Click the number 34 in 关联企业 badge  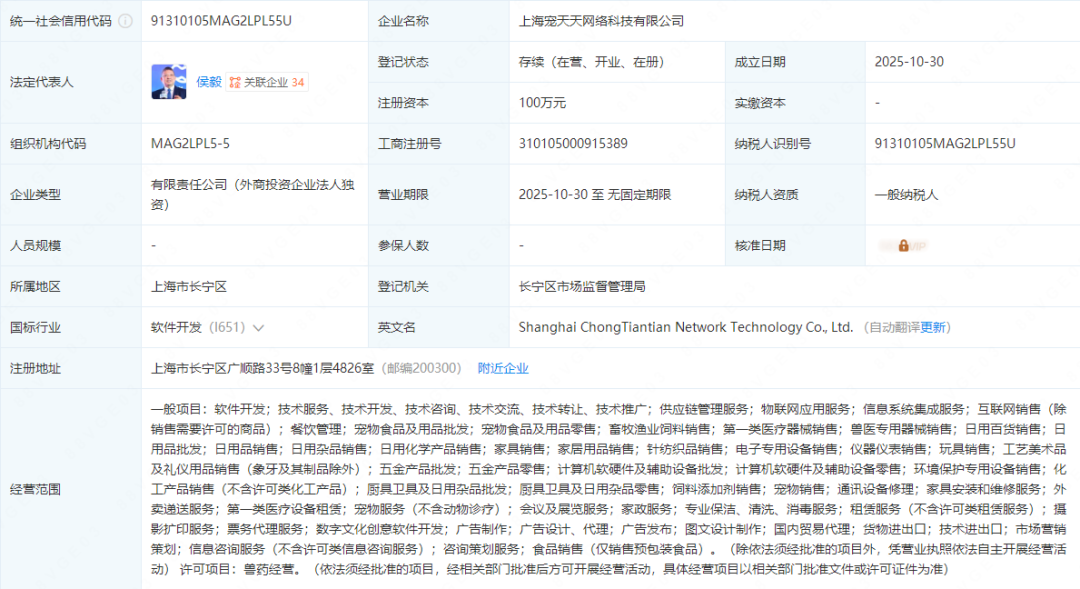coord(298,83)
